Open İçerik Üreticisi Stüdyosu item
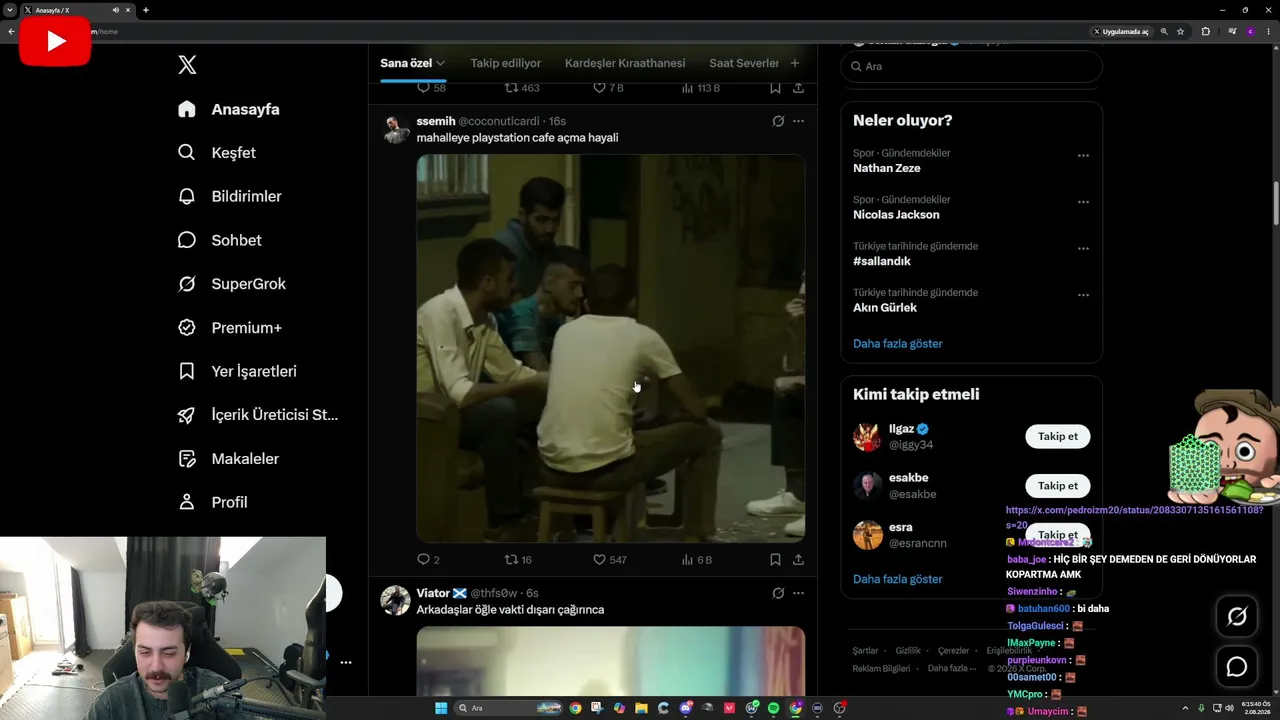This screenshot has width=1280, height=720. [x=258, y=415]
